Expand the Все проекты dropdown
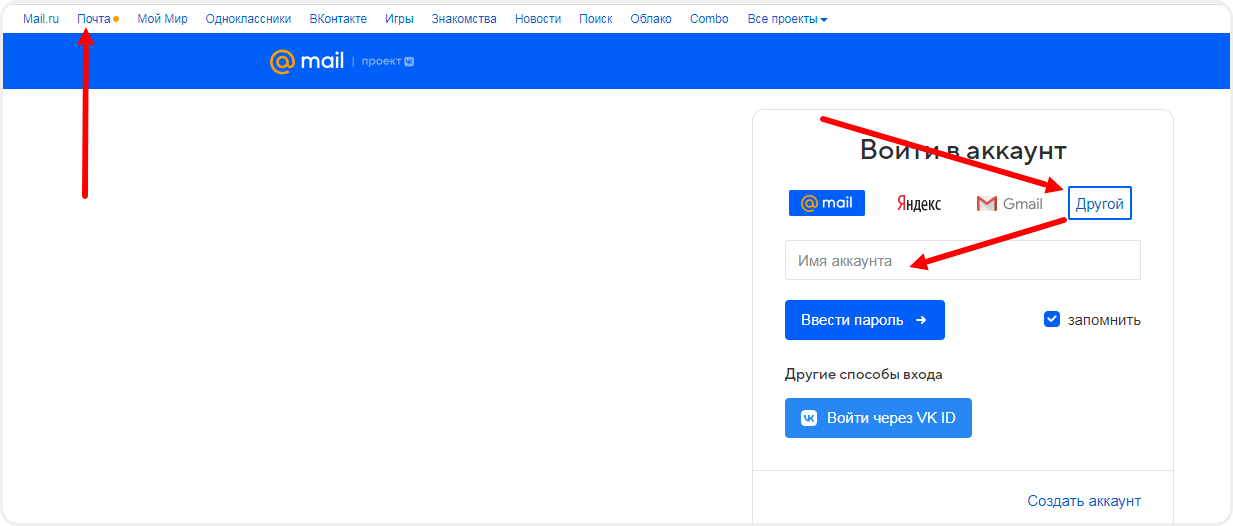The image size is (1233, 526). (787, 19)
